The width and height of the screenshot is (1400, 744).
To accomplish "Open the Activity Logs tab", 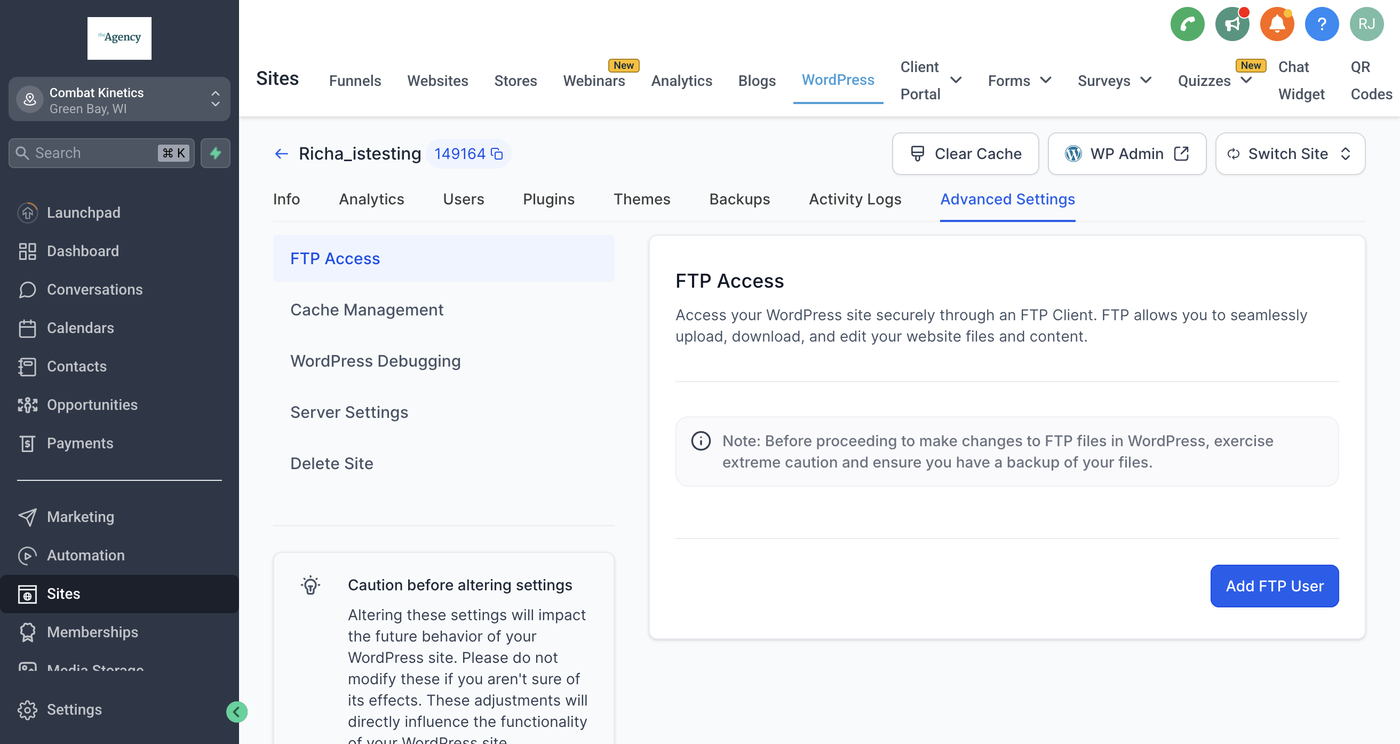I will (855, 199).
